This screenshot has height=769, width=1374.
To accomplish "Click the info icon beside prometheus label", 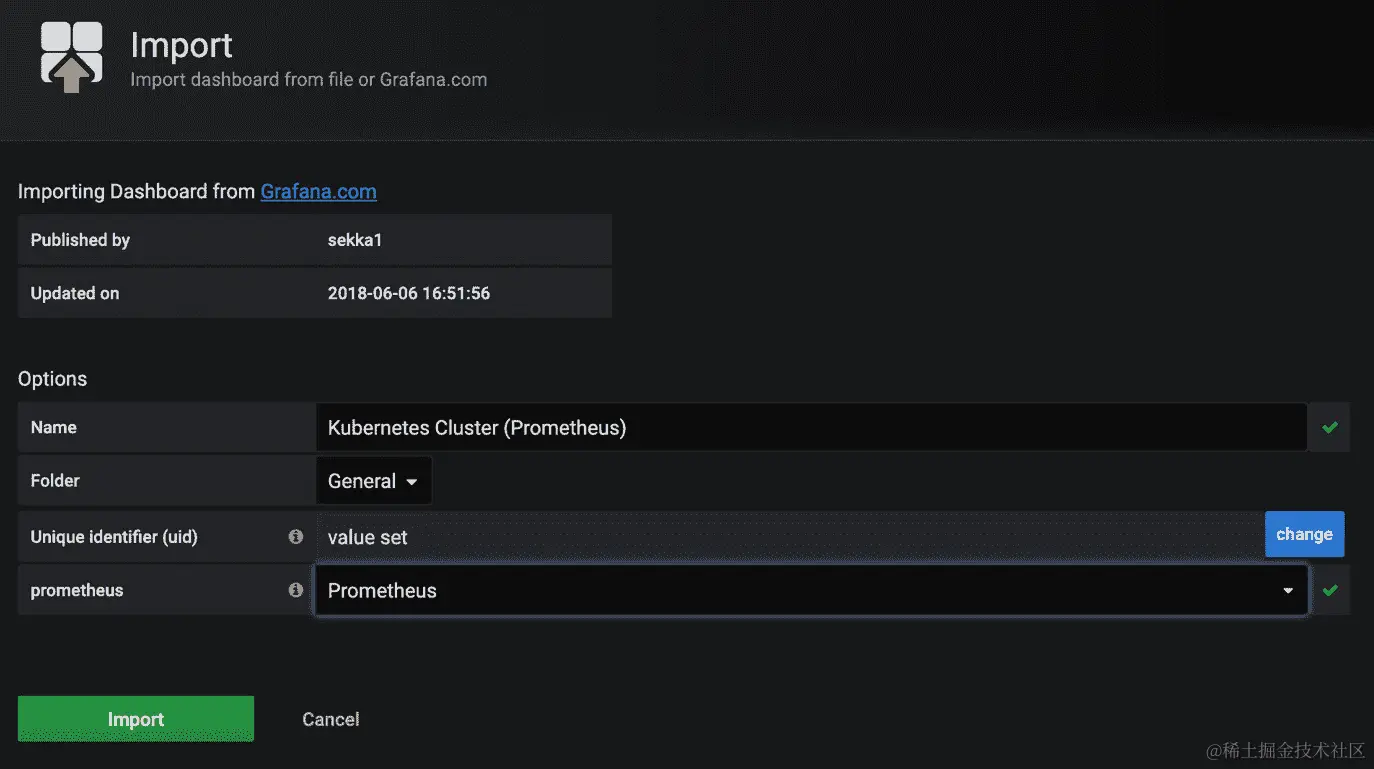I will coord(296,590).
